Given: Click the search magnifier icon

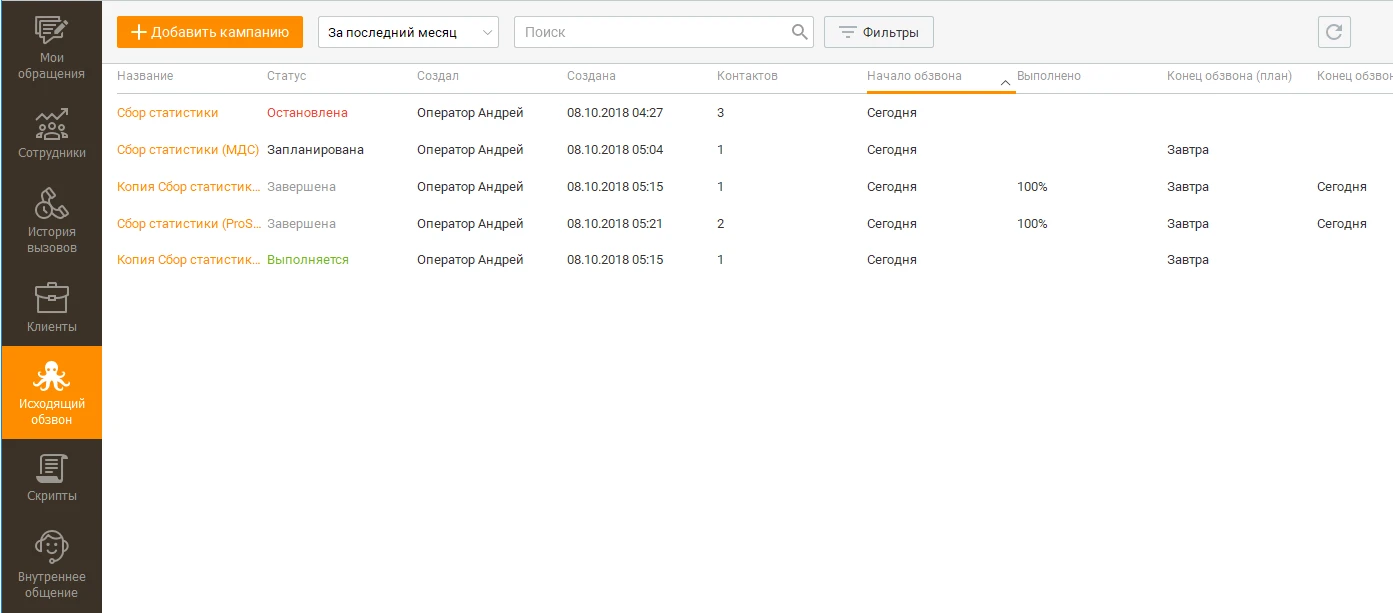Looking at the screenshot, I should coord(799,32).
